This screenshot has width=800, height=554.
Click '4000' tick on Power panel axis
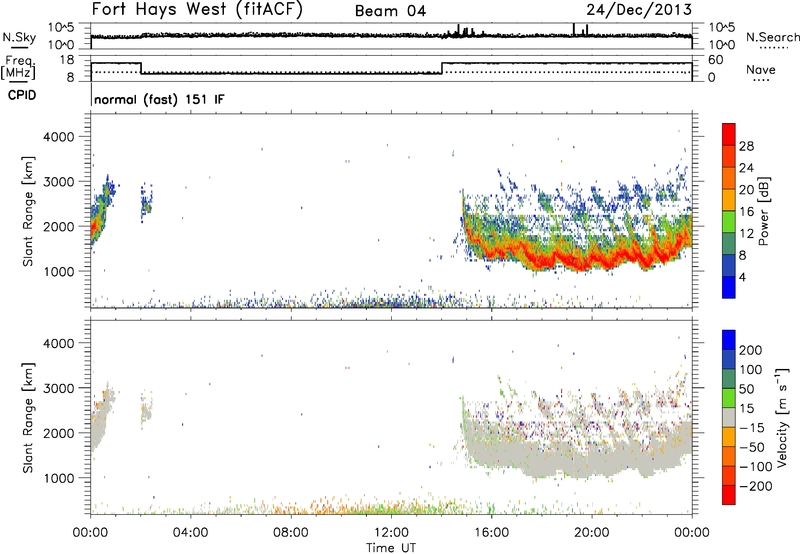pos(58,137)
